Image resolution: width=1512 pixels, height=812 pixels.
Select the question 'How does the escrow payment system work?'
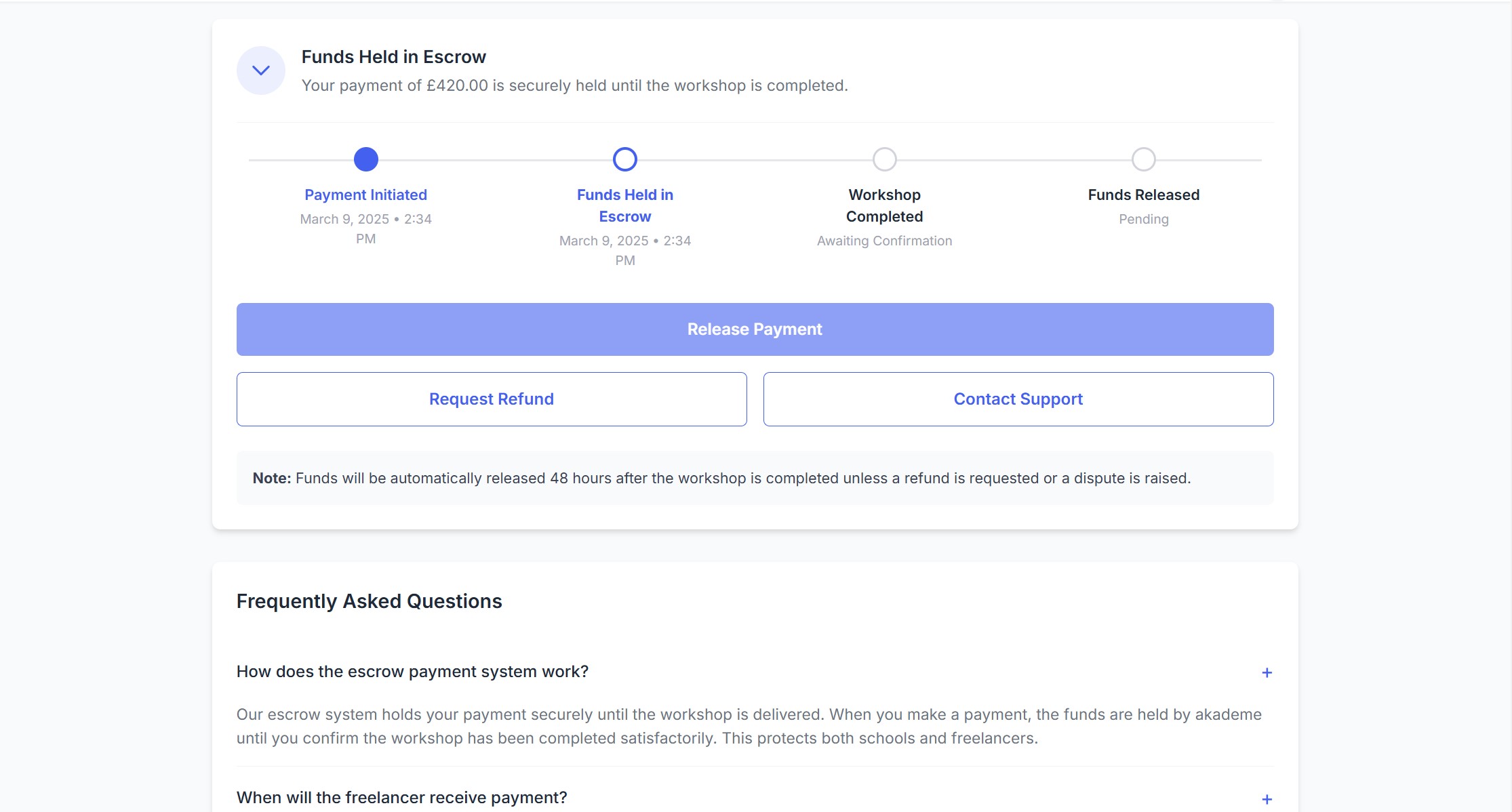412,672
